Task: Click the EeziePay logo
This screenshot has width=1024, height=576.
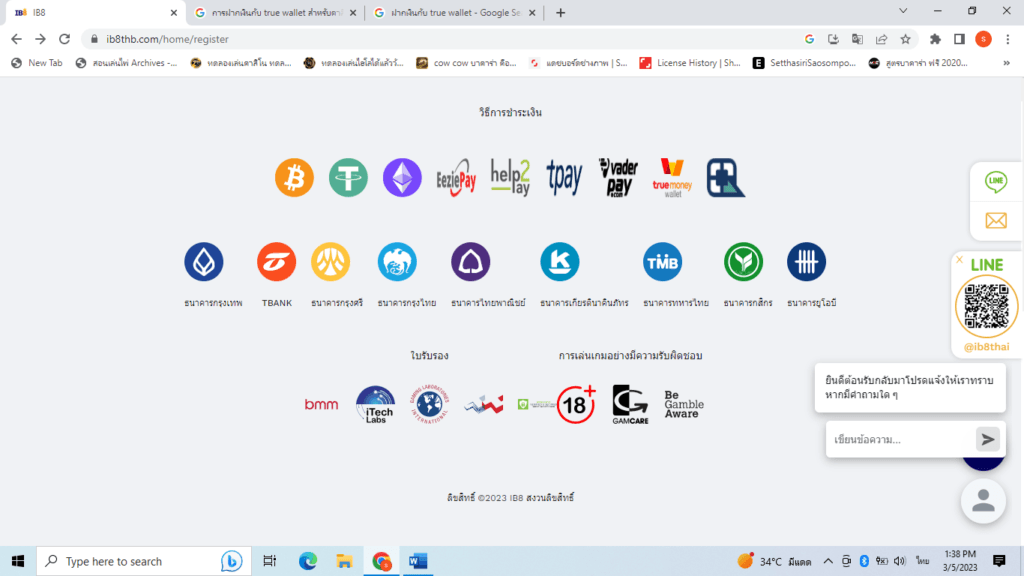Action: click(456, 178)
